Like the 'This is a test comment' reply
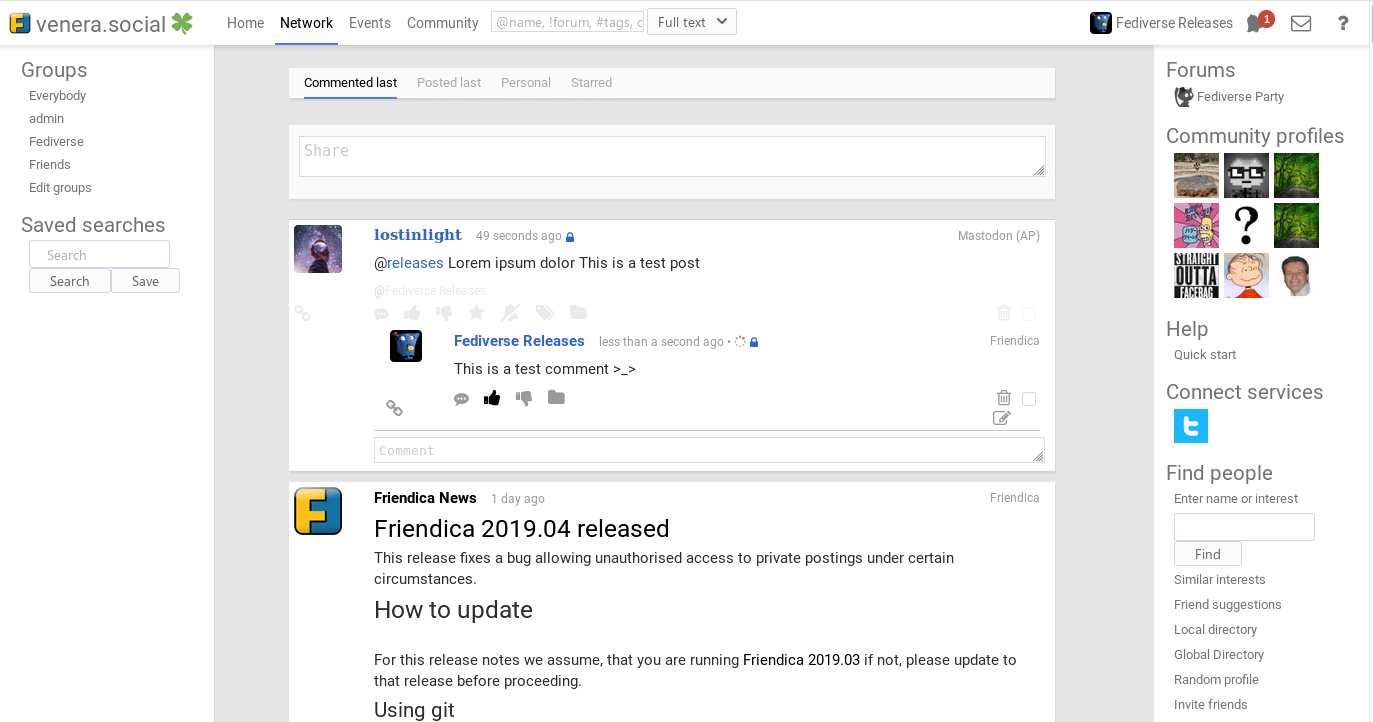1373x722 pixels. tap(492, 398)
